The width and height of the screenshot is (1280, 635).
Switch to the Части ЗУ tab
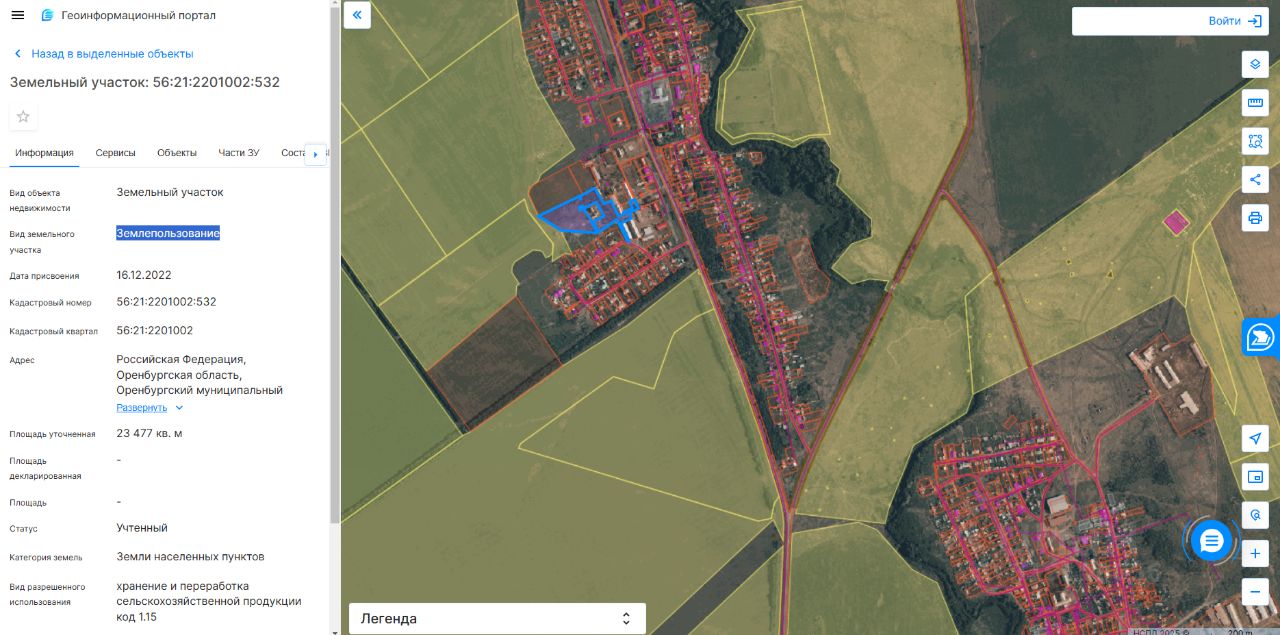point(239,153)
